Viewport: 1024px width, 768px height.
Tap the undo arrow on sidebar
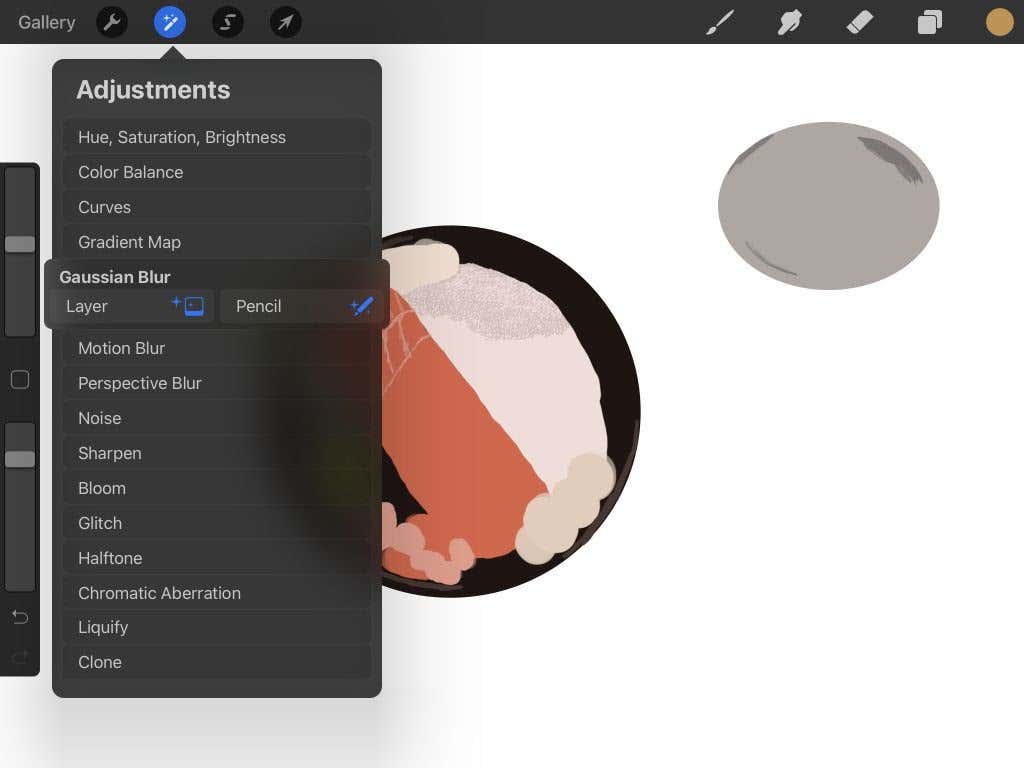pos(20,617)
